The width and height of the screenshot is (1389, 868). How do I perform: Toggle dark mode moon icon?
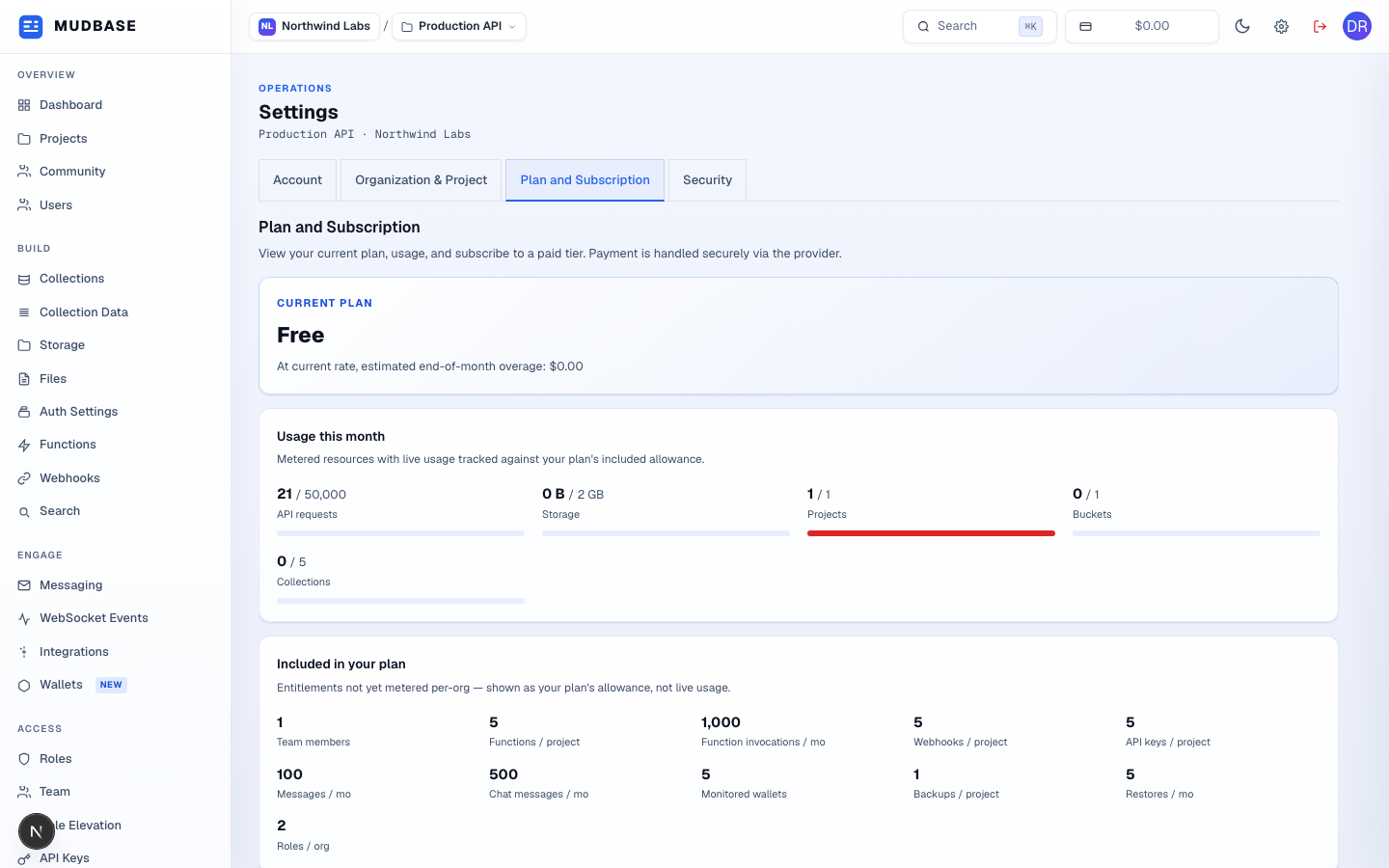click(x=1242, y=27)
